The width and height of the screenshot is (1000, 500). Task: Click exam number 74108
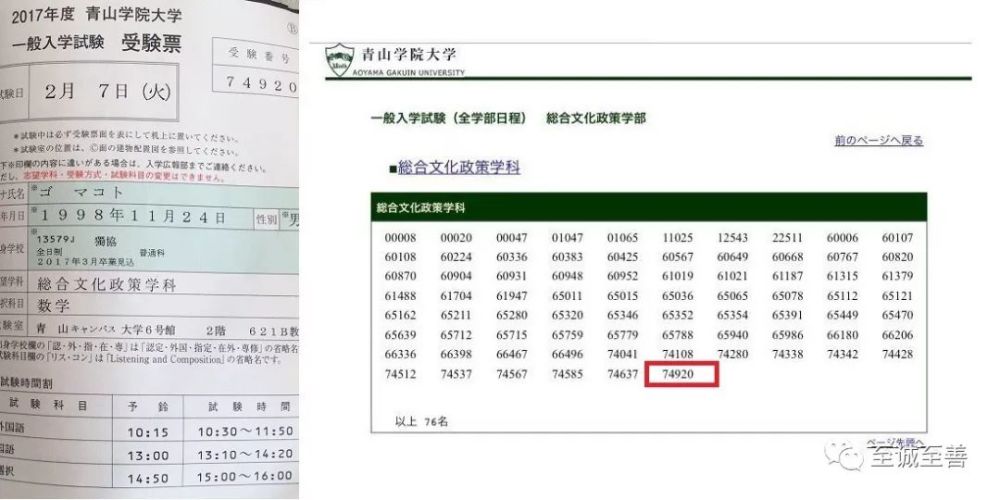(677, 354)
